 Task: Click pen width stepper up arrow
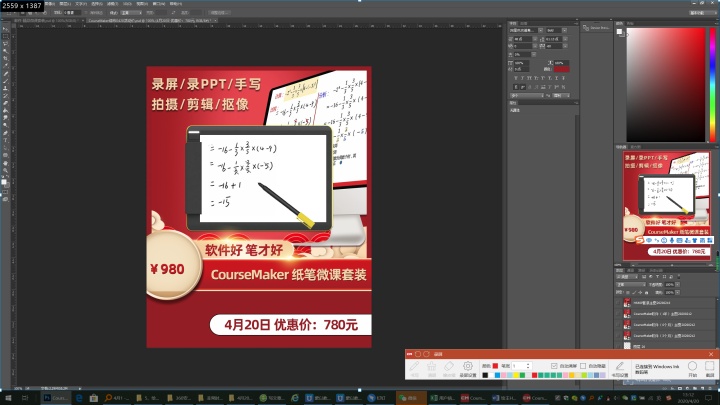coord(529,364)
